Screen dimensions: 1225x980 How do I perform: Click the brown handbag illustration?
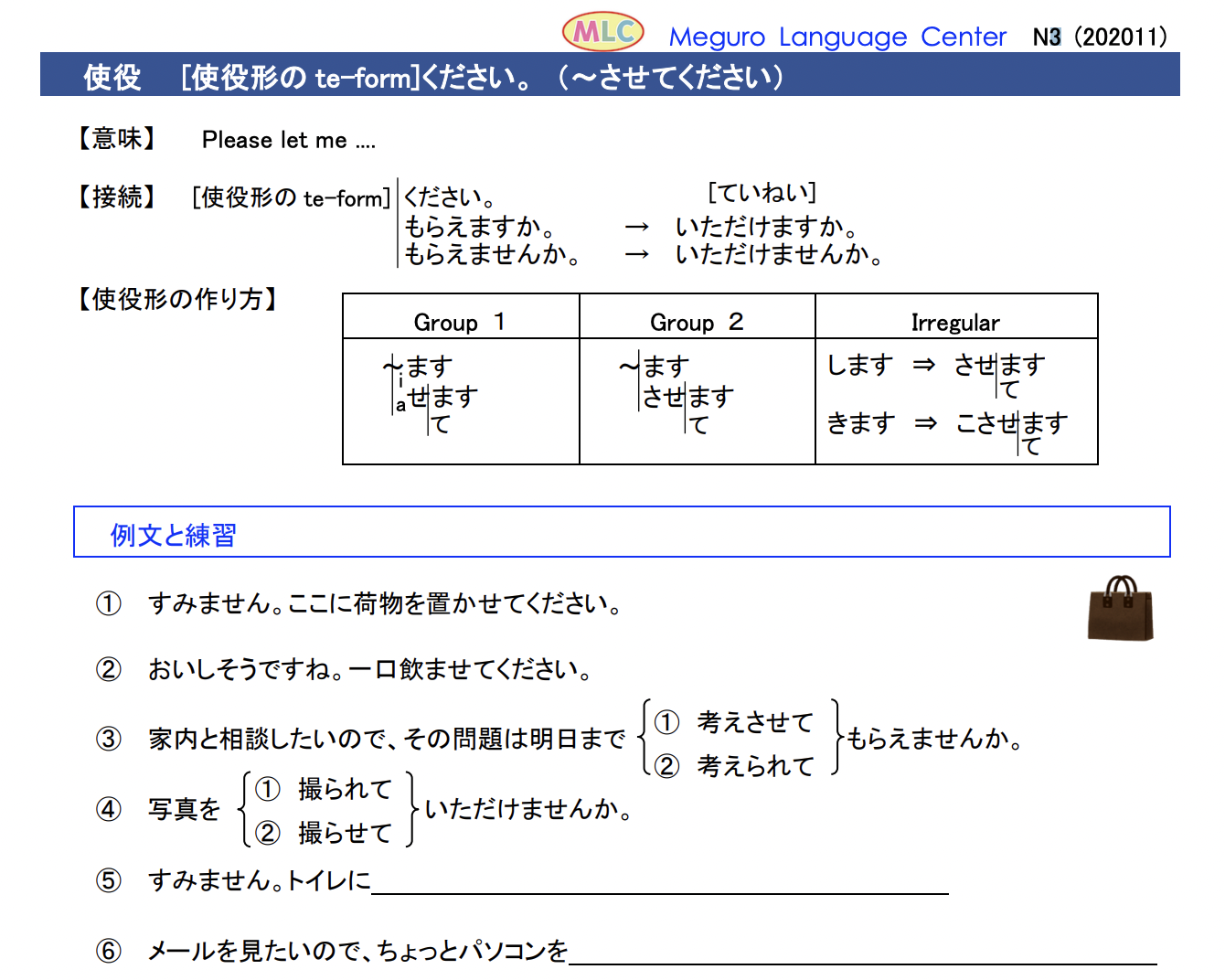click(x=1120, y=608)
